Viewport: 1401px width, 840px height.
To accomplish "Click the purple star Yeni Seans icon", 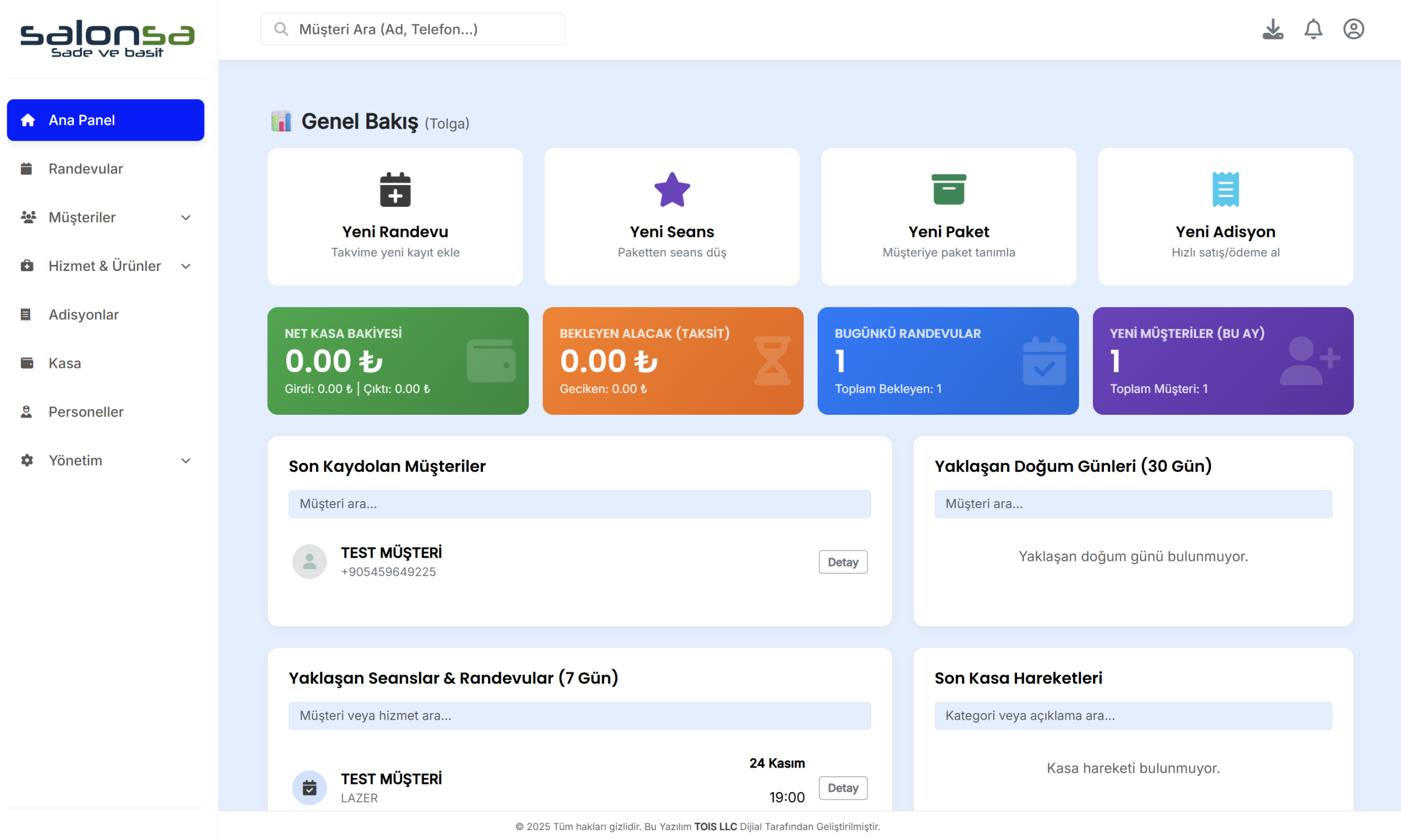I will pyautogui.click(x=672, y=190).
